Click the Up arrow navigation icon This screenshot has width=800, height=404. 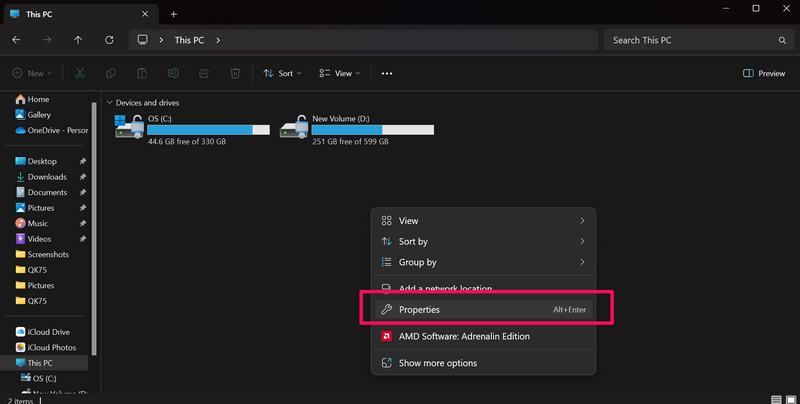[78, 40]
